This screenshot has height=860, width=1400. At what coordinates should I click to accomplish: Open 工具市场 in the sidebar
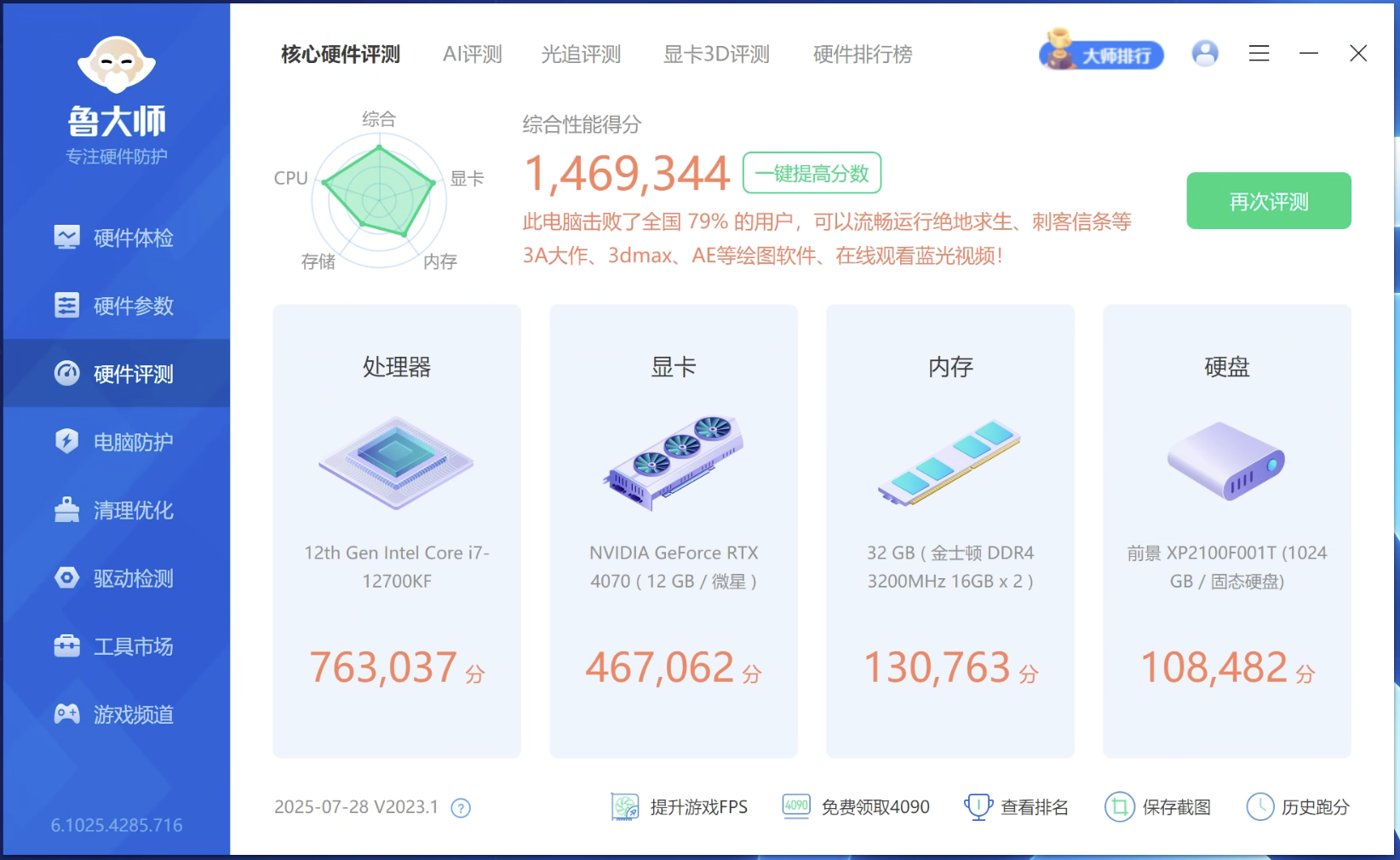[x=115, y=646]
